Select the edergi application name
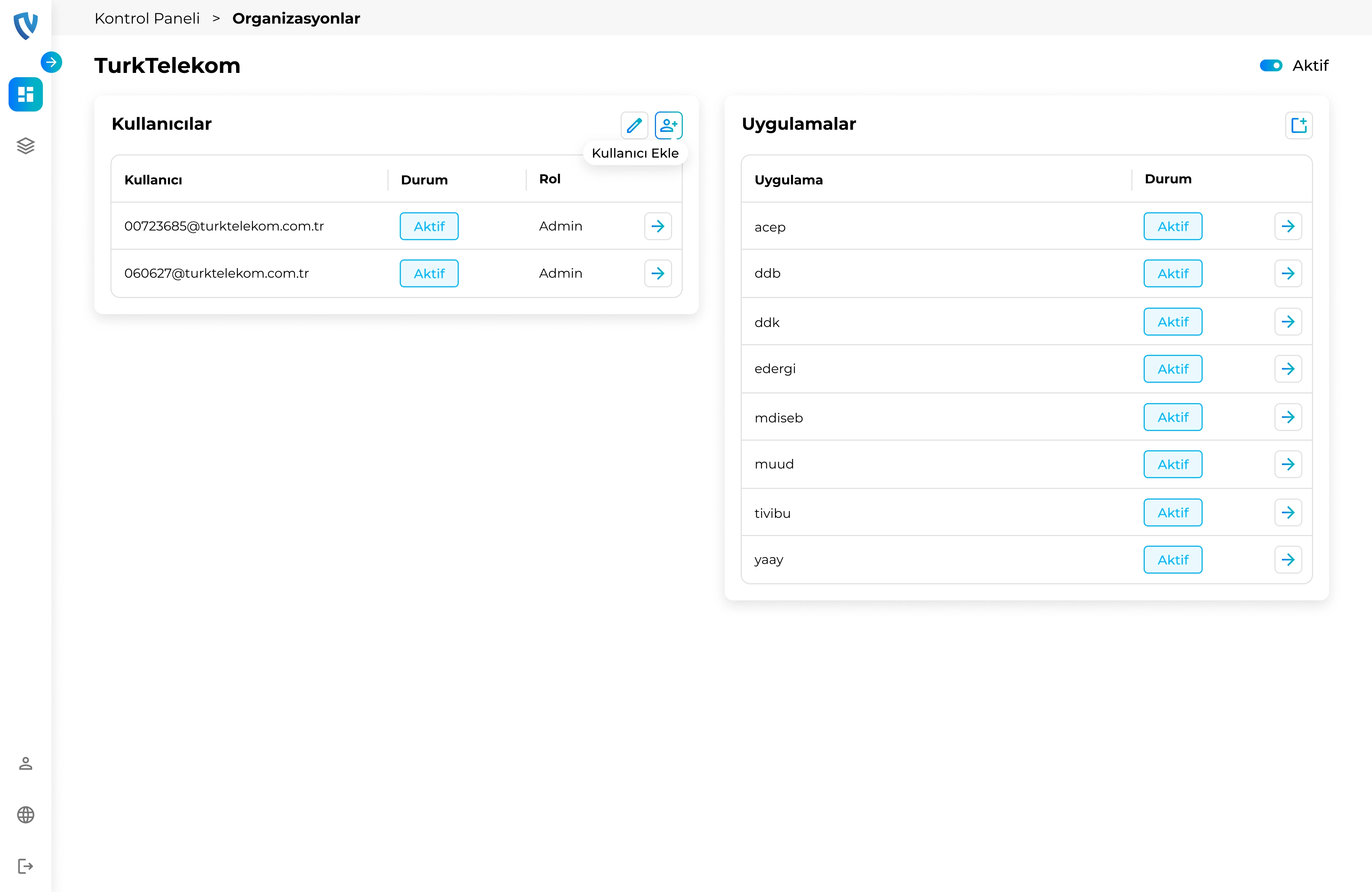Screen dimensions: 1372x892 click(775, 369)
